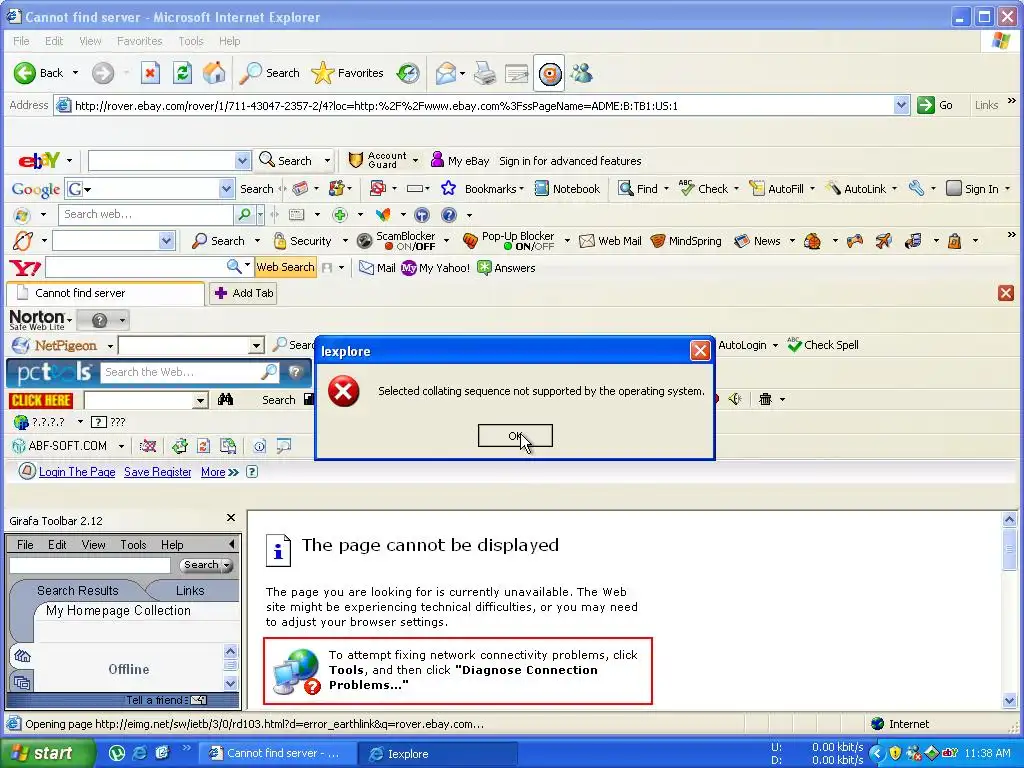Close the Girafa Toolbar 2.12 panel
Viewport: 1024px width, 768px height.
click(x=231, y=518)
